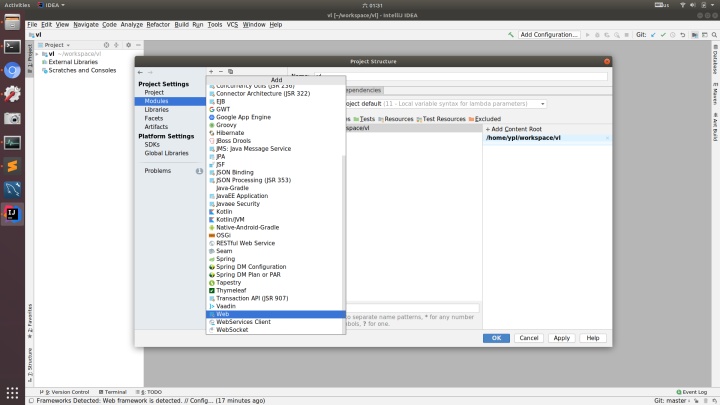
Task: Click the copy module icon
Action: click(231, 72)
